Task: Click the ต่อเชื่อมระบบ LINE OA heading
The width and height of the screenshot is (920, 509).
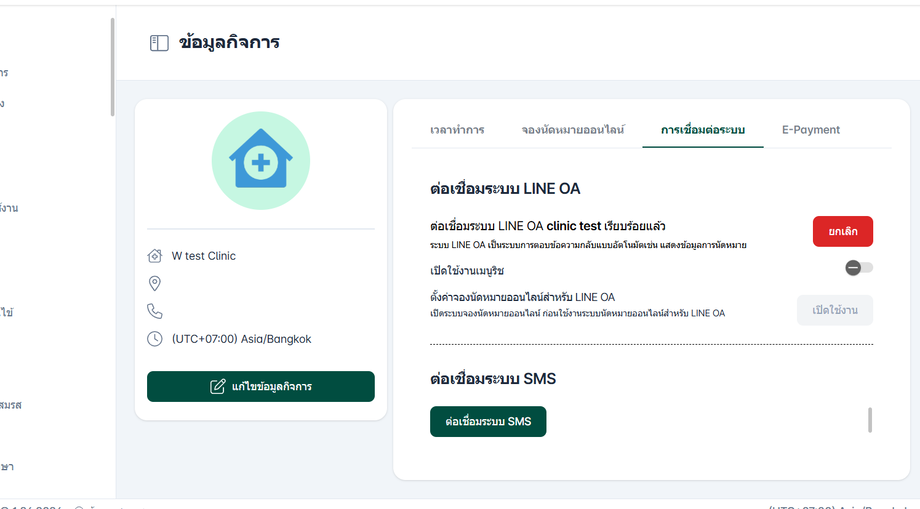Action: coord(505,189)
